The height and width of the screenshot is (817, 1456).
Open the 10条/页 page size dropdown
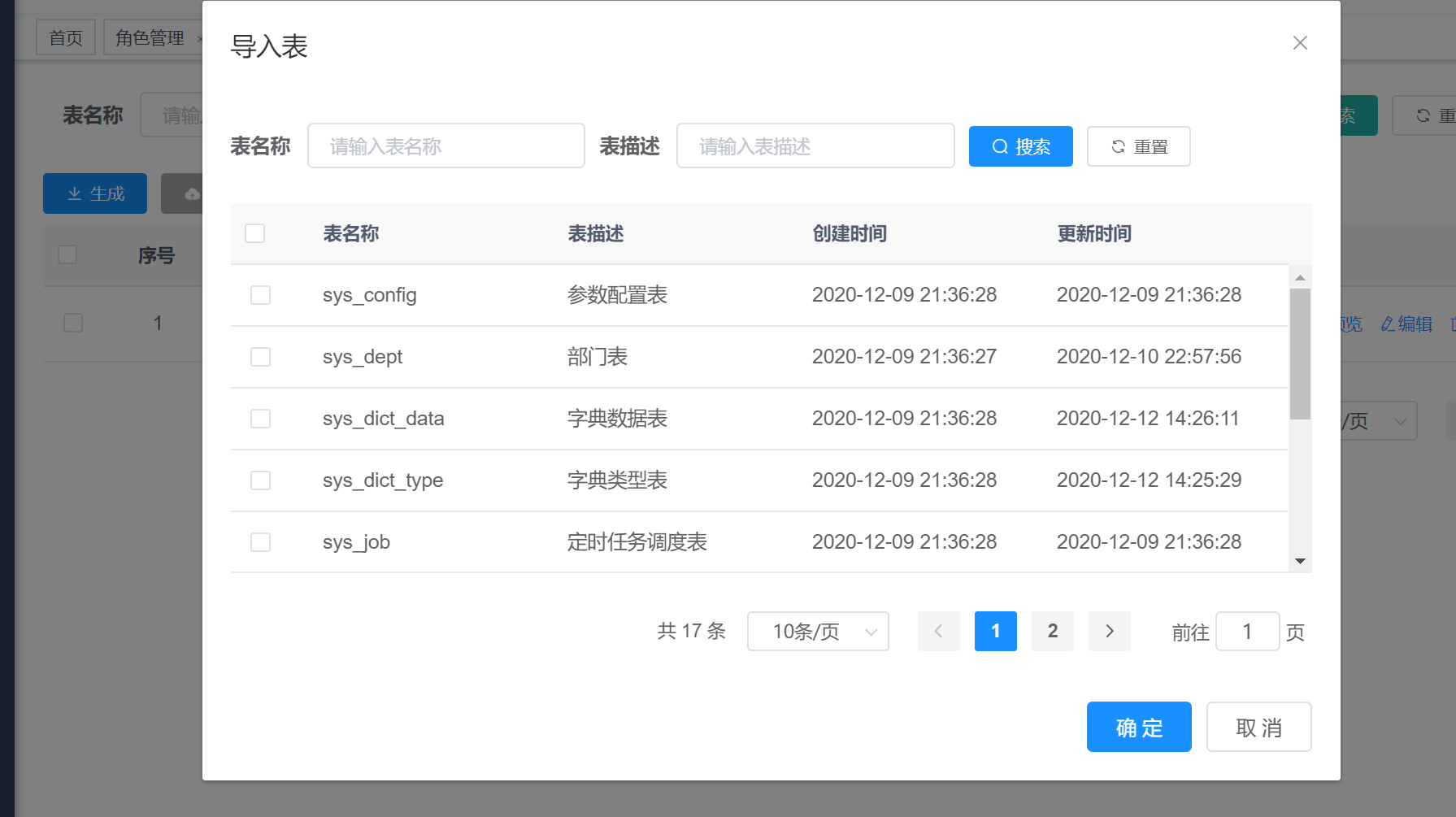[818, 632]
